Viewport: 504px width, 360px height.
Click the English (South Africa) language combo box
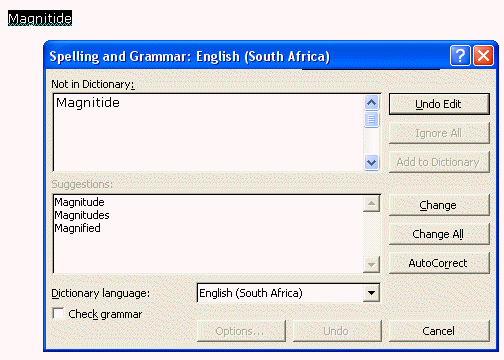(x=288, y=293)
